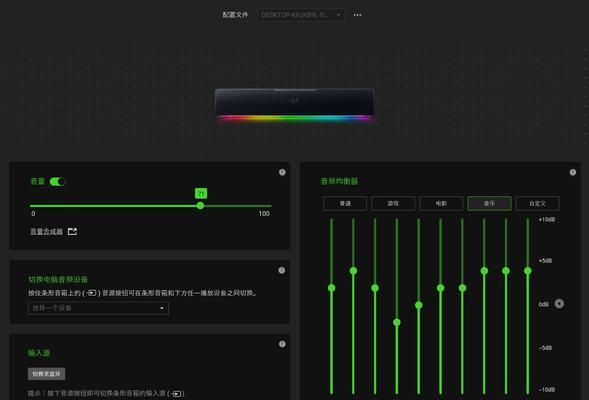Click the 输入源 heading

point(39,353)
